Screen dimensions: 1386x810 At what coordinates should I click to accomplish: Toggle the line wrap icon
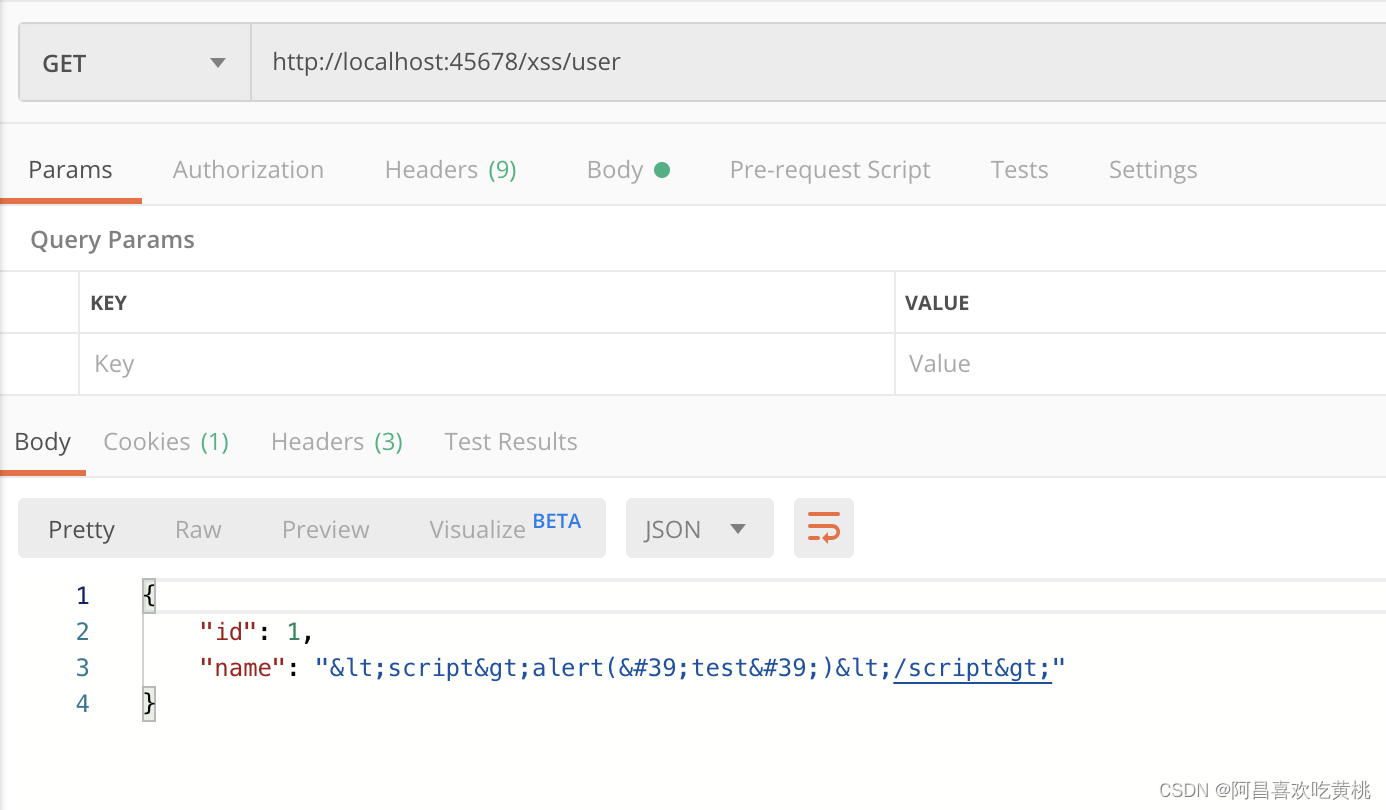pyautogui.click(x=824, y=528)
